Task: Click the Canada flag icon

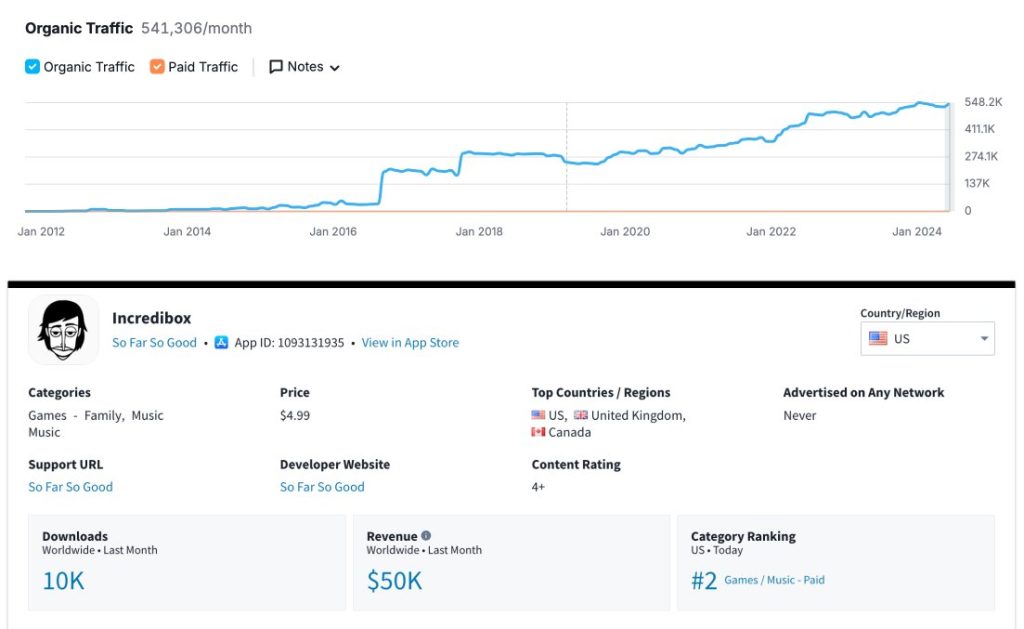Action: tap(538, 433)
